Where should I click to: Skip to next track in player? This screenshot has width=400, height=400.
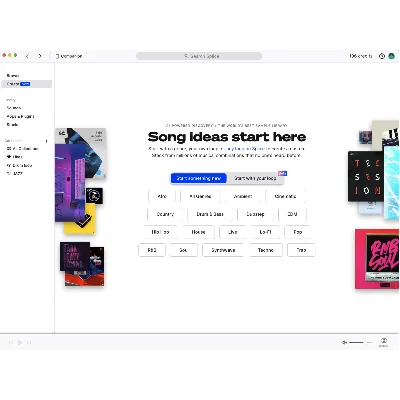point(29,342)
